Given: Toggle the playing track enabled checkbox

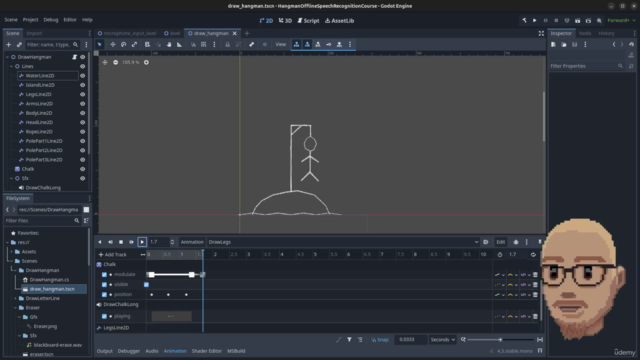Looking at the screenshot, I should (104, 316).
